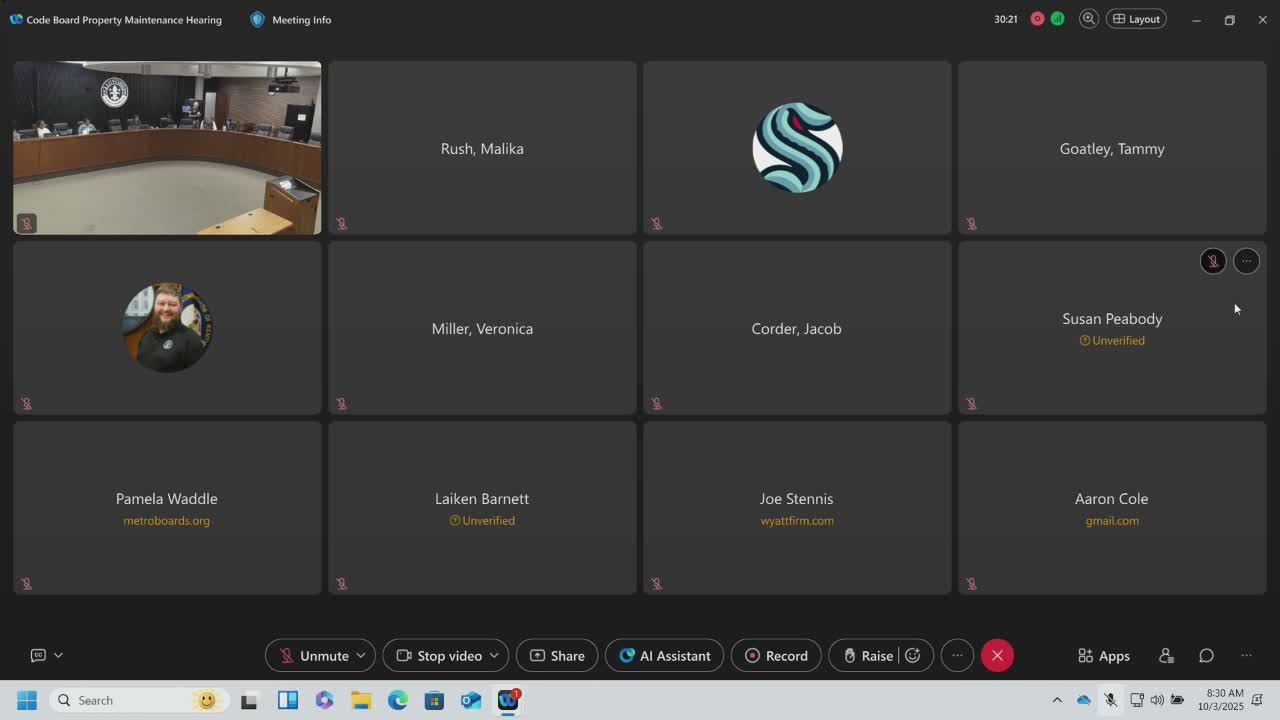Click mute icon on Susan Peabody tile
The image size is (1280, 720).
point(1213,261)
